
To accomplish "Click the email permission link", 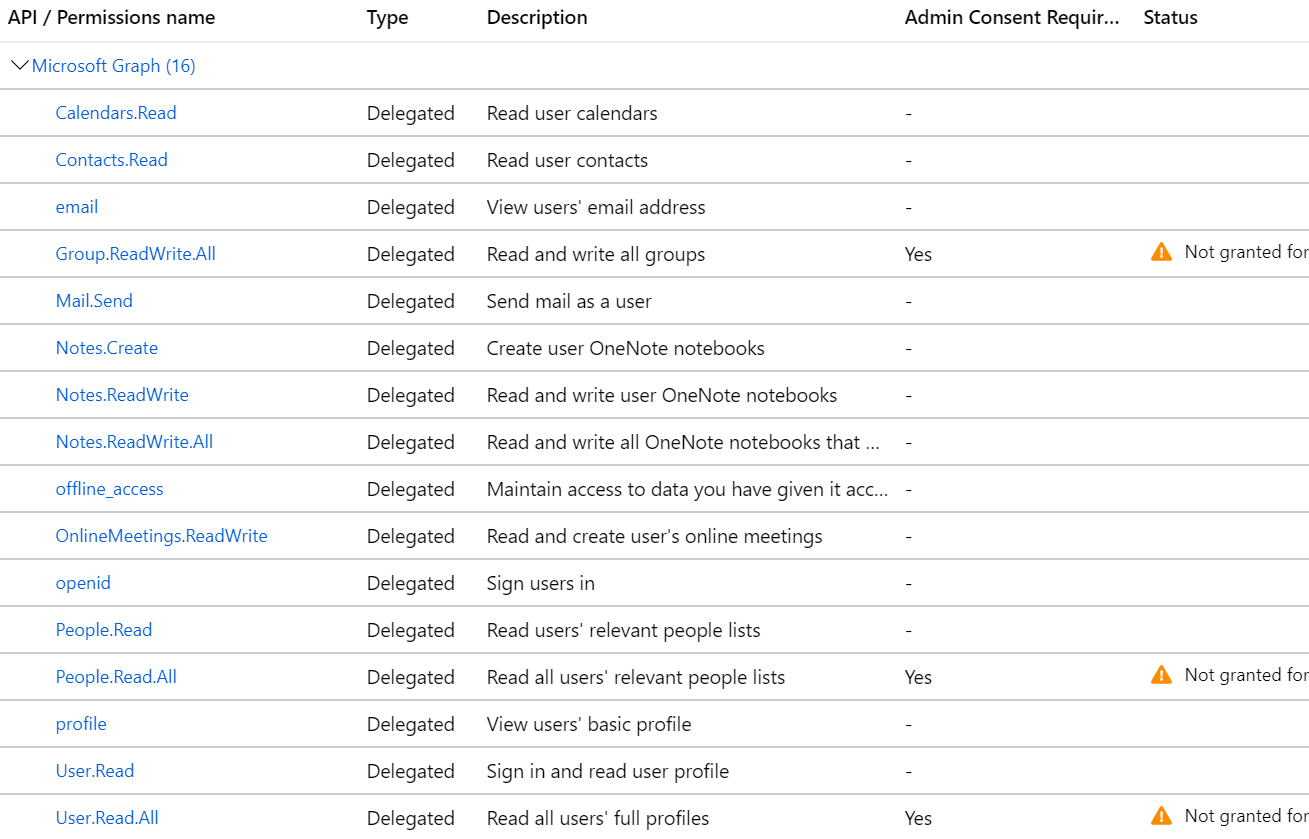I will coord(77,207).
